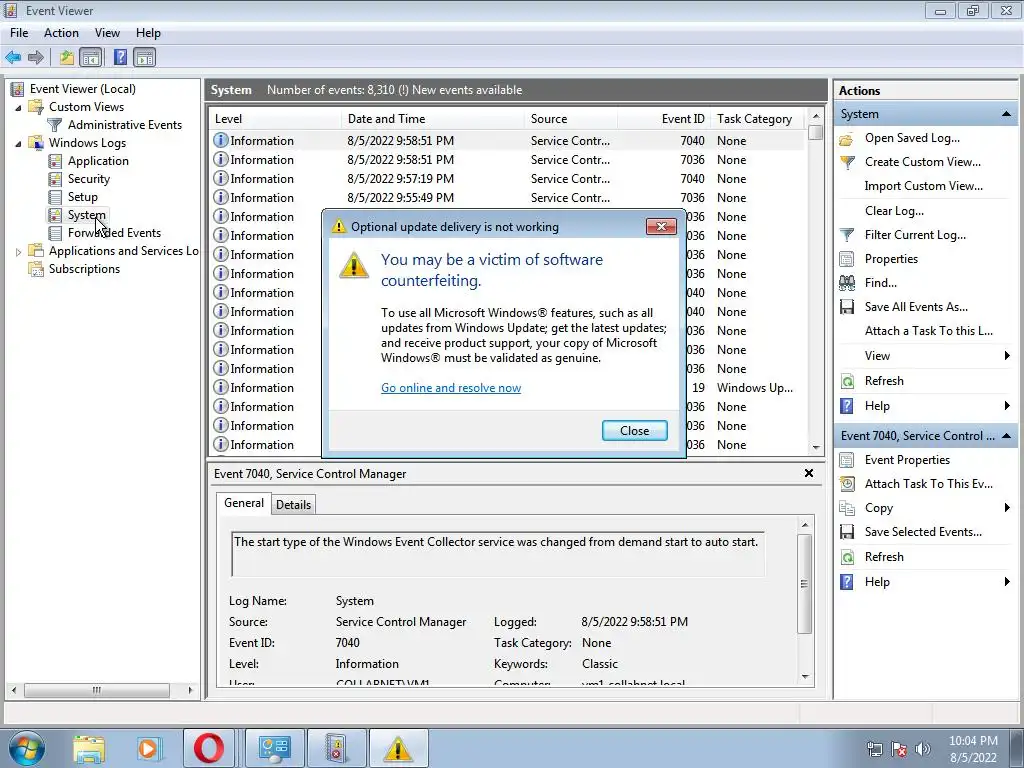The width and height of the screenshot is (1024, 768).
Task: Sort events by the Source column header
Action: coord(570,119)
